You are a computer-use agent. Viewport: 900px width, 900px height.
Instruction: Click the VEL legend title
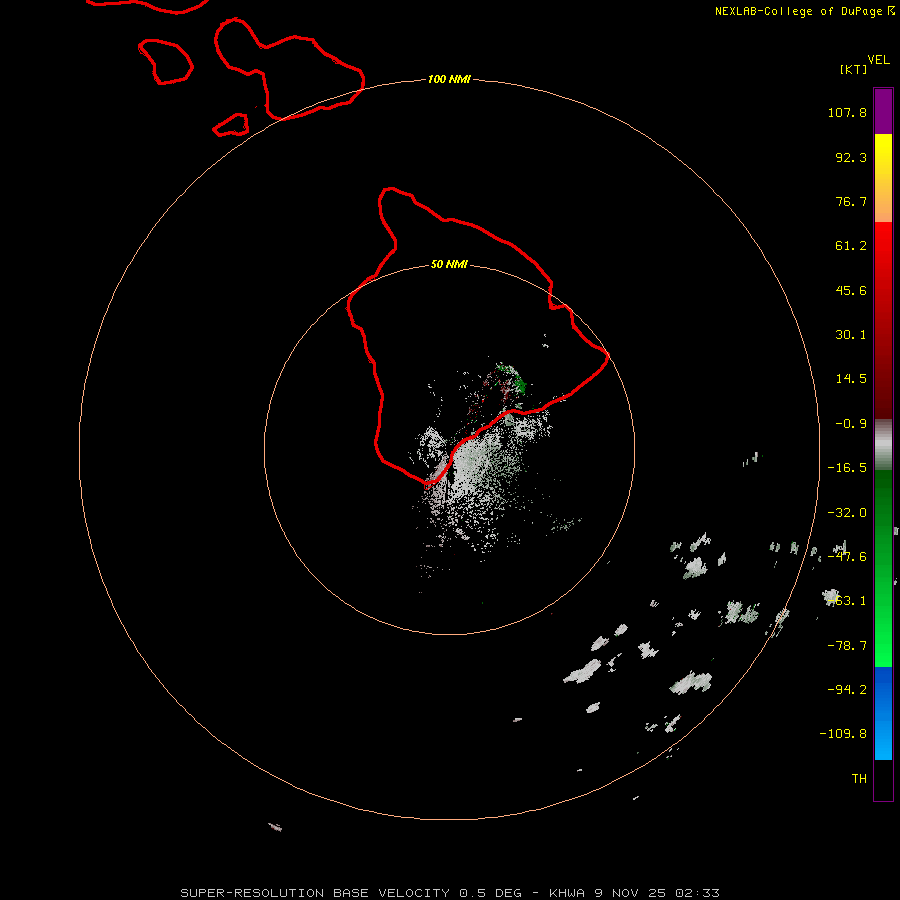click(x=878, y=60)
